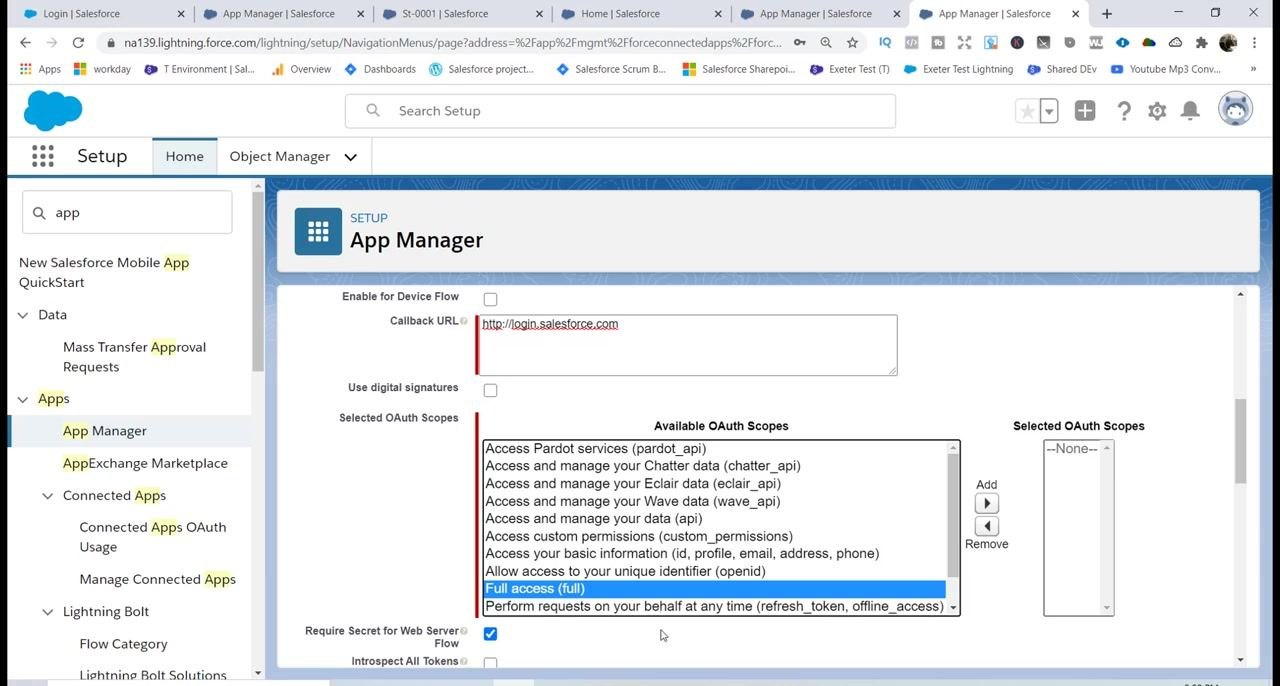The height and width of the screenshot is (686, 1280).
Task: Open Chrome Extensions puzzle icon
Action: [1202, 43]
